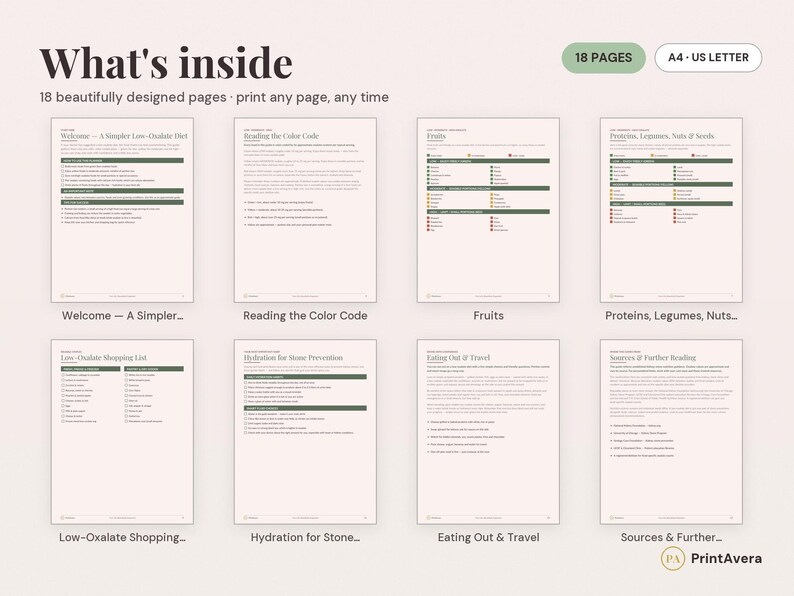The height and width of the screenshot is (596, 794).
Task: Open the Eating Out & Travel page thumbnail
Action: tap(488, 432)
